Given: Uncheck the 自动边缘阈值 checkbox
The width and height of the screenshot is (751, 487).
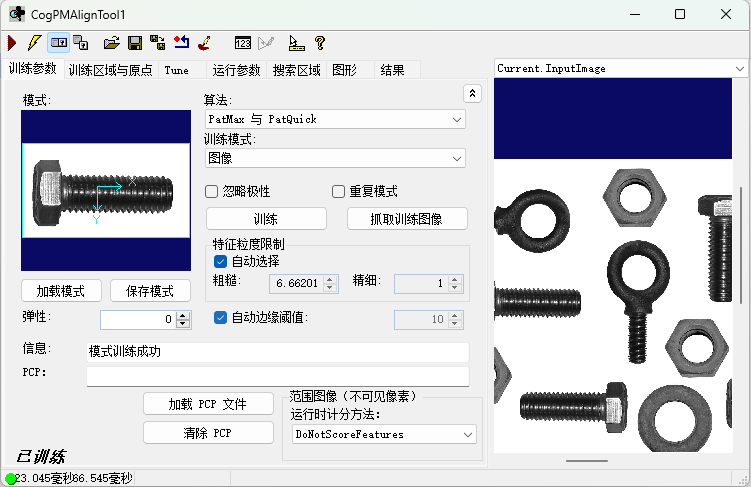Looking at the screenshot, I should (x=220, y=317).
